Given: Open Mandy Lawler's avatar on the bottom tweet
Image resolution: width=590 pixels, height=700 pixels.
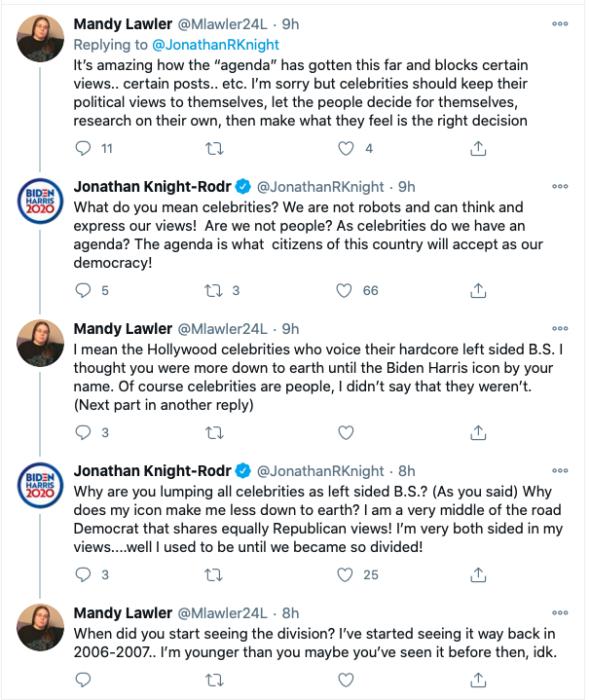Looking at the screenshot, I should pos(40,627).
